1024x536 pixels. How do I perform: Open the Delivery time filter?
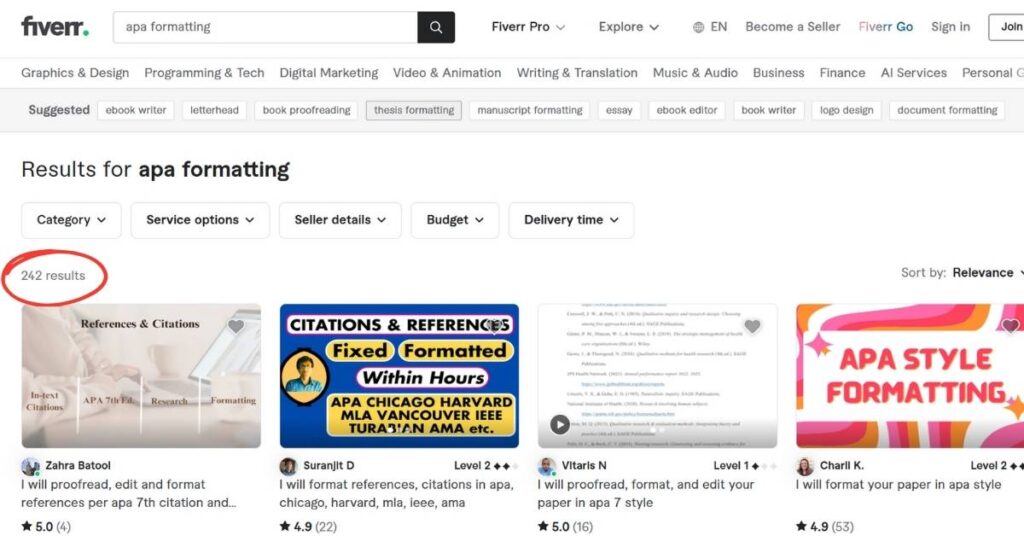click(571, 220)
